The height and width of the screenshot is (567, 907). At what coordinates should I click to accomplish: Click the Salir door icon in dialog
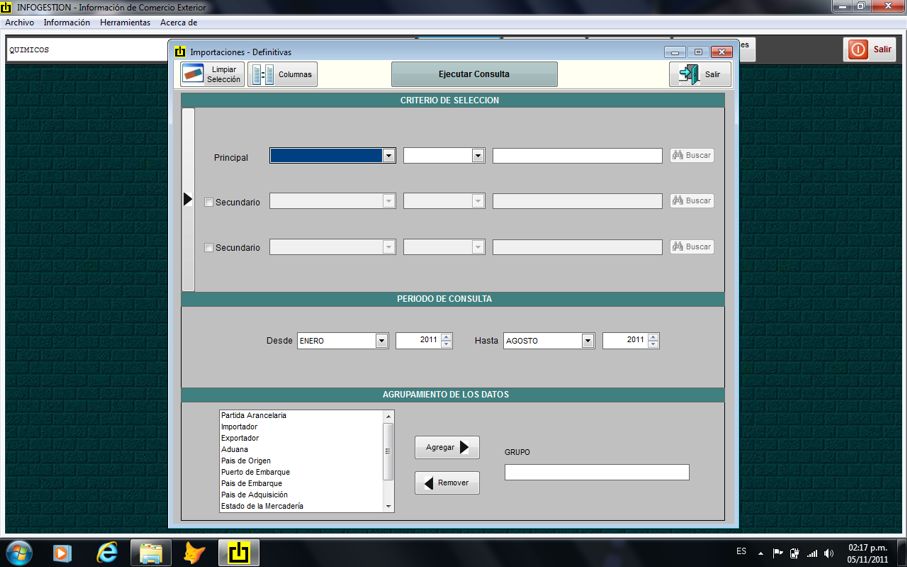point(689,74)
